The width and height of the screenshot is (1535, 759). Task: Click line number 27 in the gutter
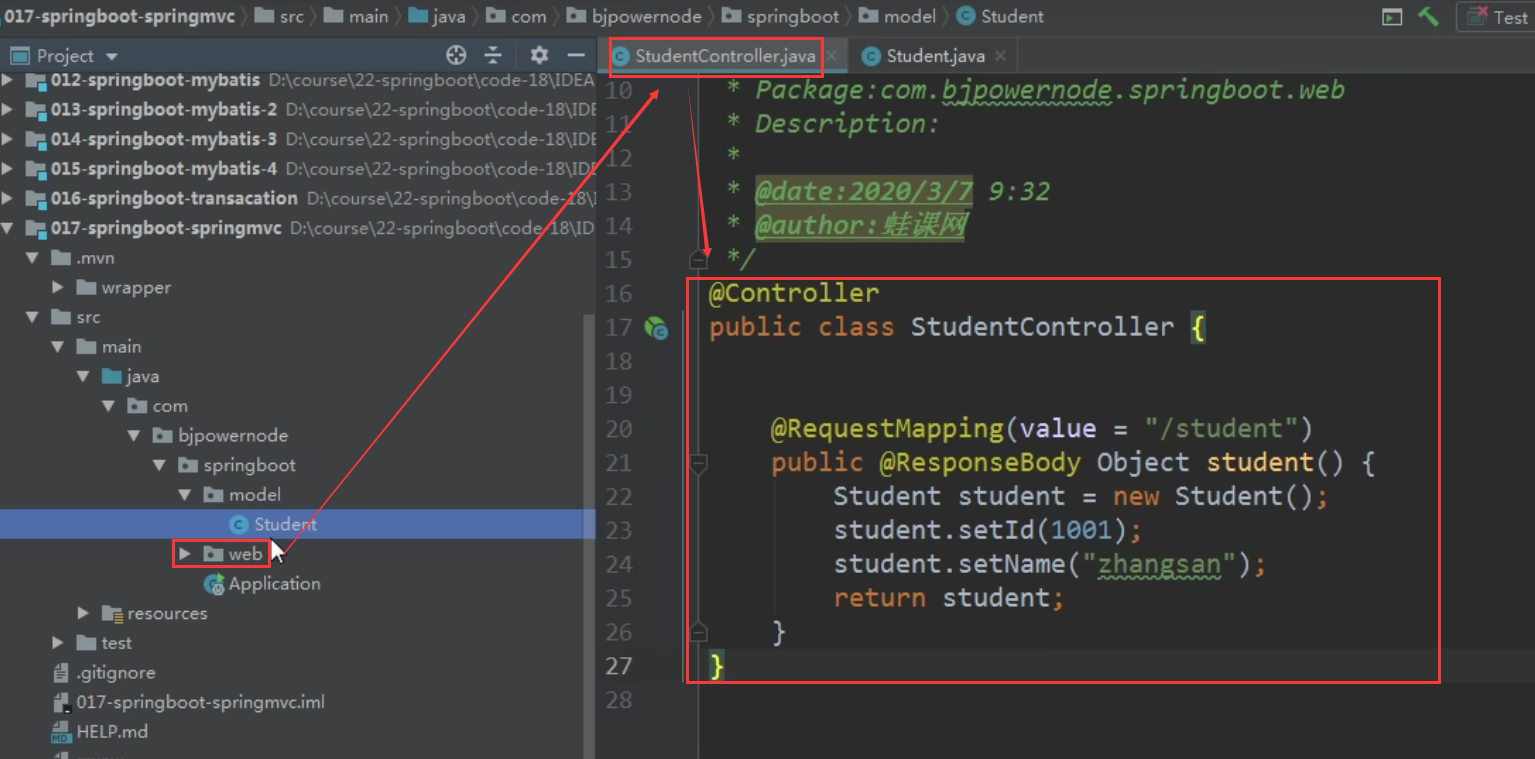(619, 666)
